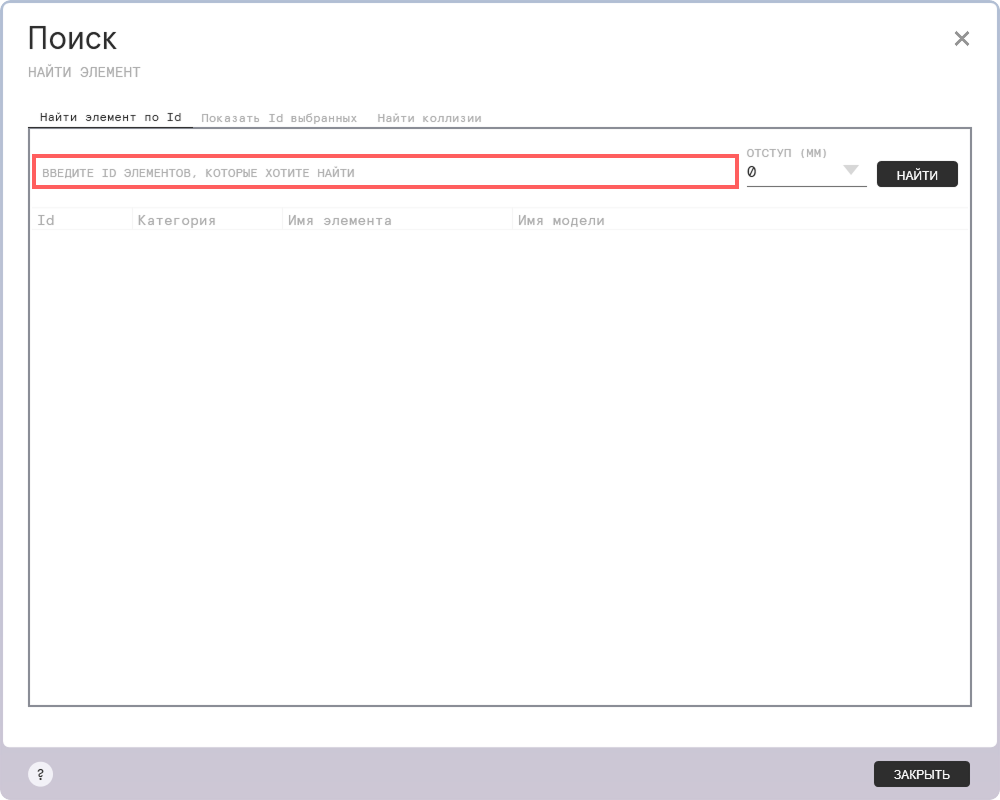Screen dimensions: 1000x800
Task: Click the divider between Id and Категория columns
Action: [132, 220]
